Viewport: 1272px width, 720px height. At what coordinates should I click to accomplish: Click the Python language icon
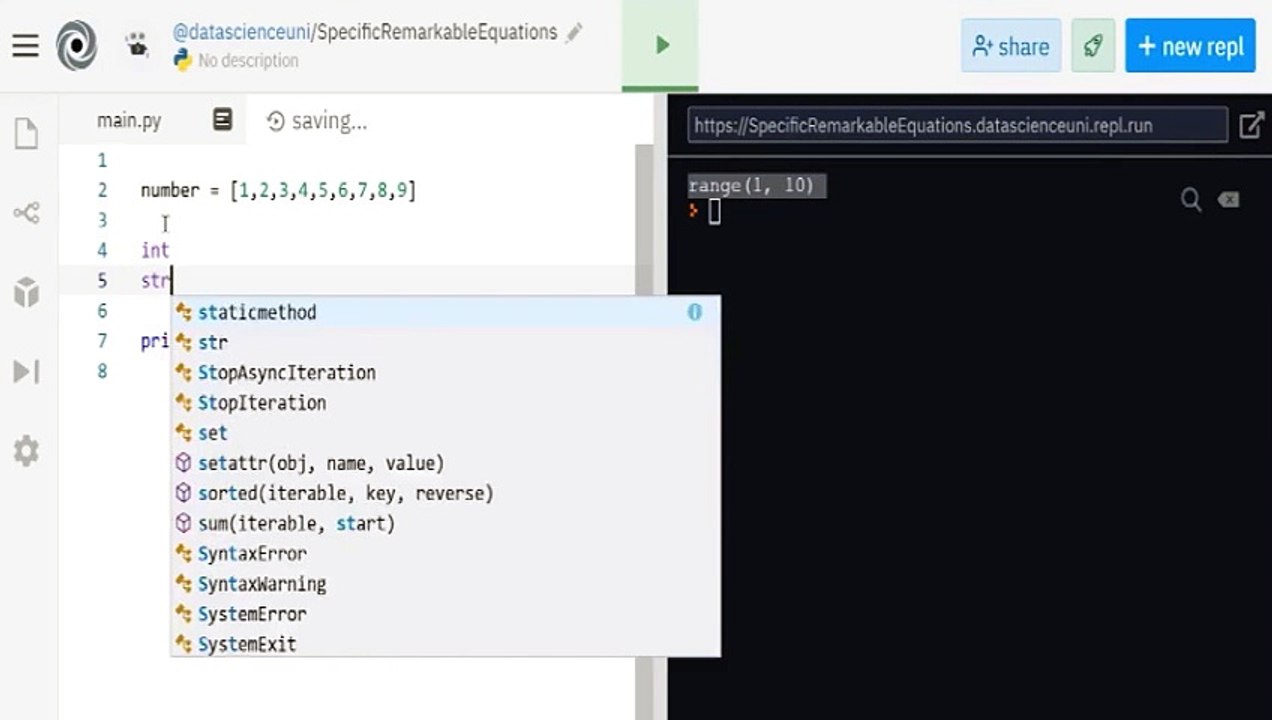[182, 60]
